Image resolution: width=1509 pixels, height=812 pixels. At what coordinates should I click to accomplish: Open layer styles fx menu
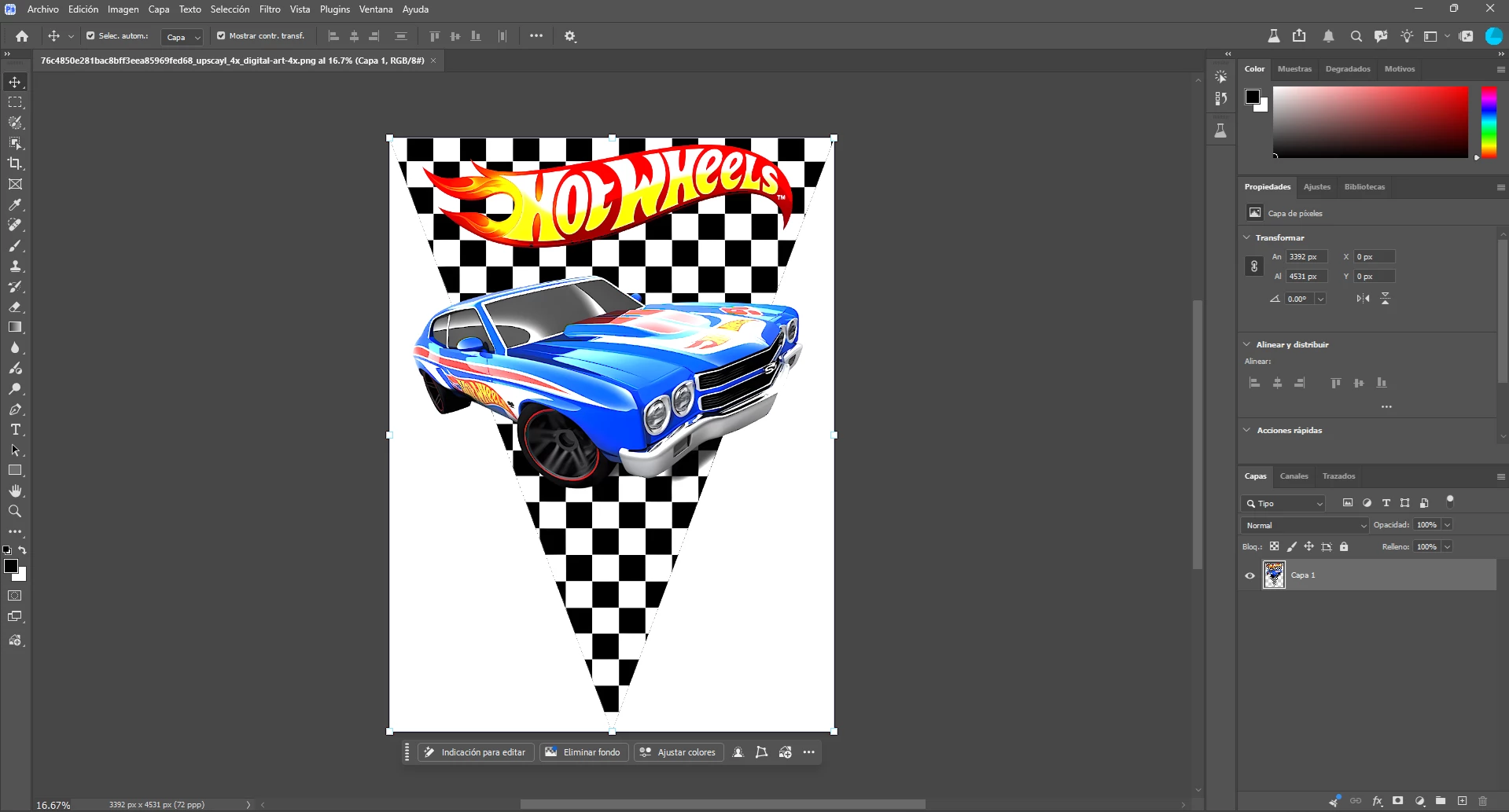click(1377, 801)
